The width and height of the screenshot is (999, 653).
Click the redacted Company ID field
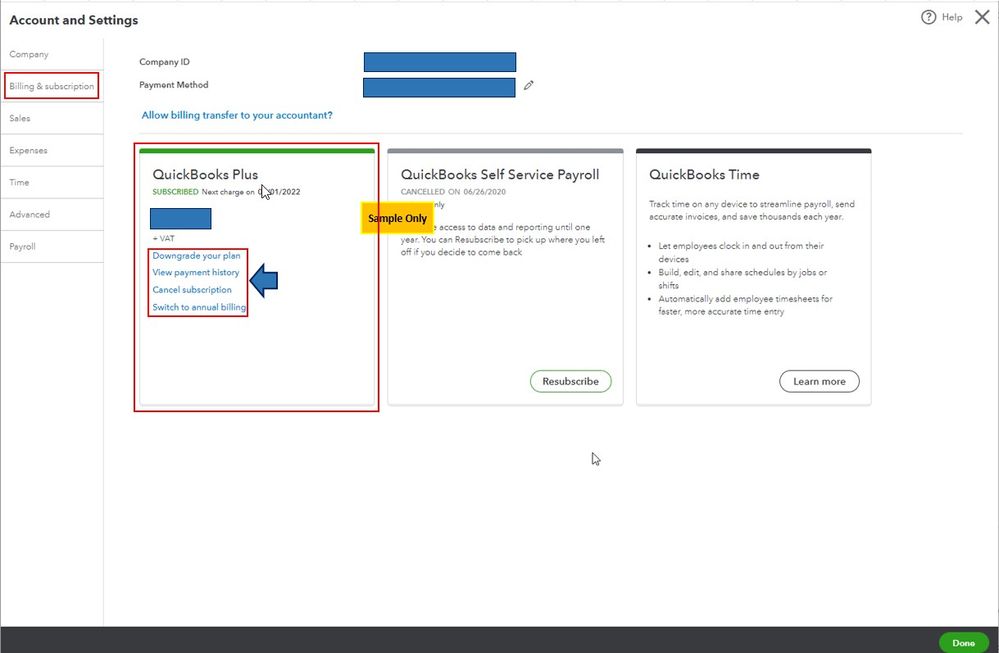coord(440,62)
